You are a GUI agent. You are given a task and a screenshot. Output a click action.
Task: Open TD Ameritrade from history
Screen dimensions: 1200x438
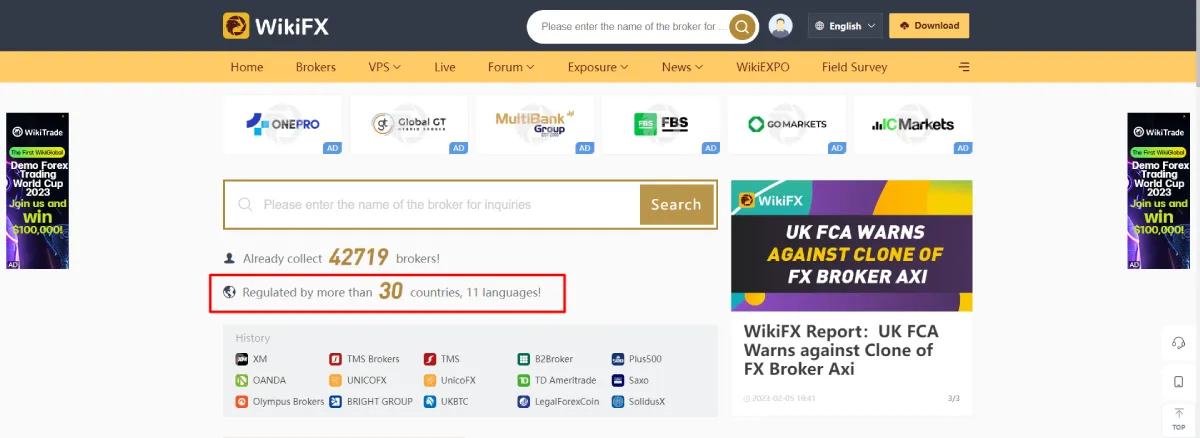click(557, 380)
